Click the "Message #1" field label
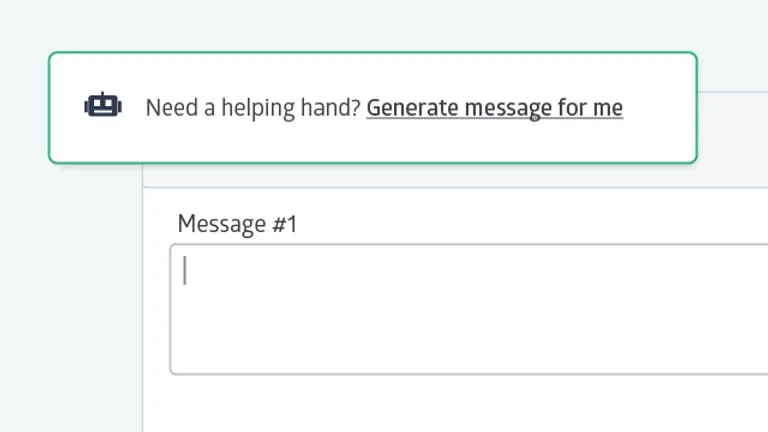The width and height of the screenshot is (768, 432). (237, 224)
